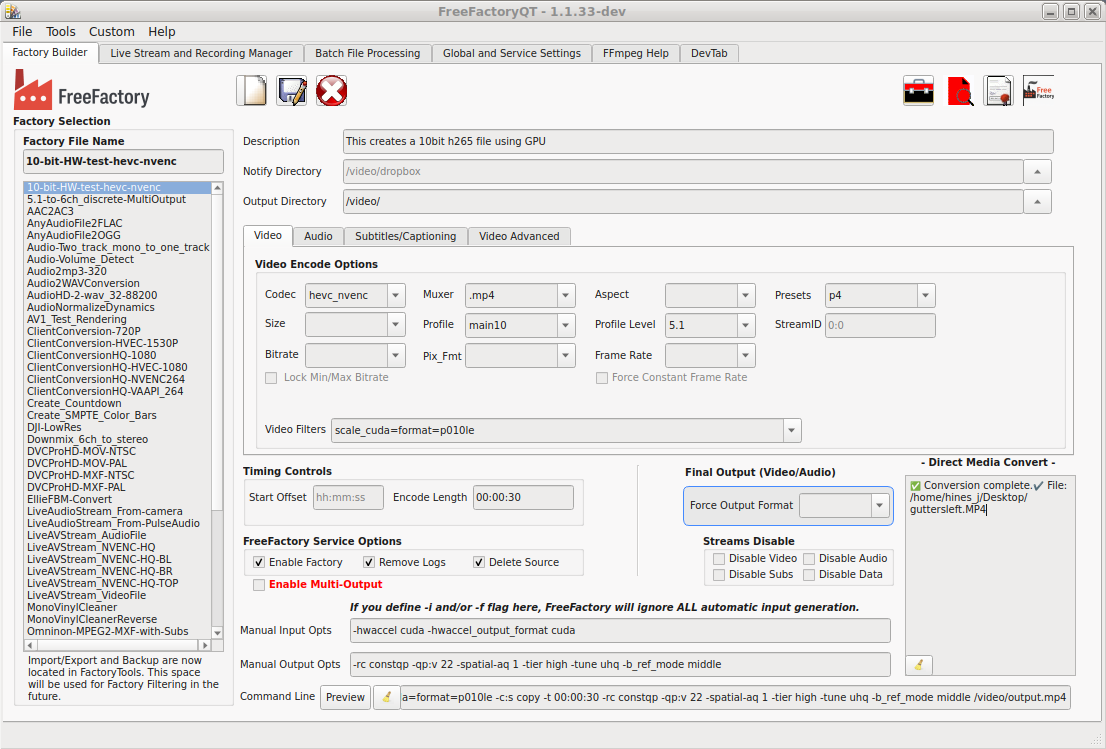The height and width of the screenshot is (749, 1106).
Task: Check the Disable Audio checkbox
Action: (809, 559)
